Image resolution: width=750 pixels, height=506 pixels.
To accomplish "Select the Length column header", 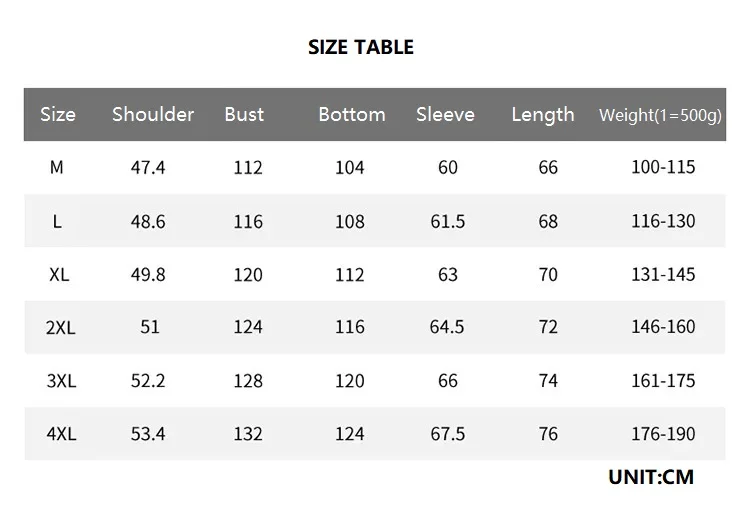I will (x=542, y=114).
